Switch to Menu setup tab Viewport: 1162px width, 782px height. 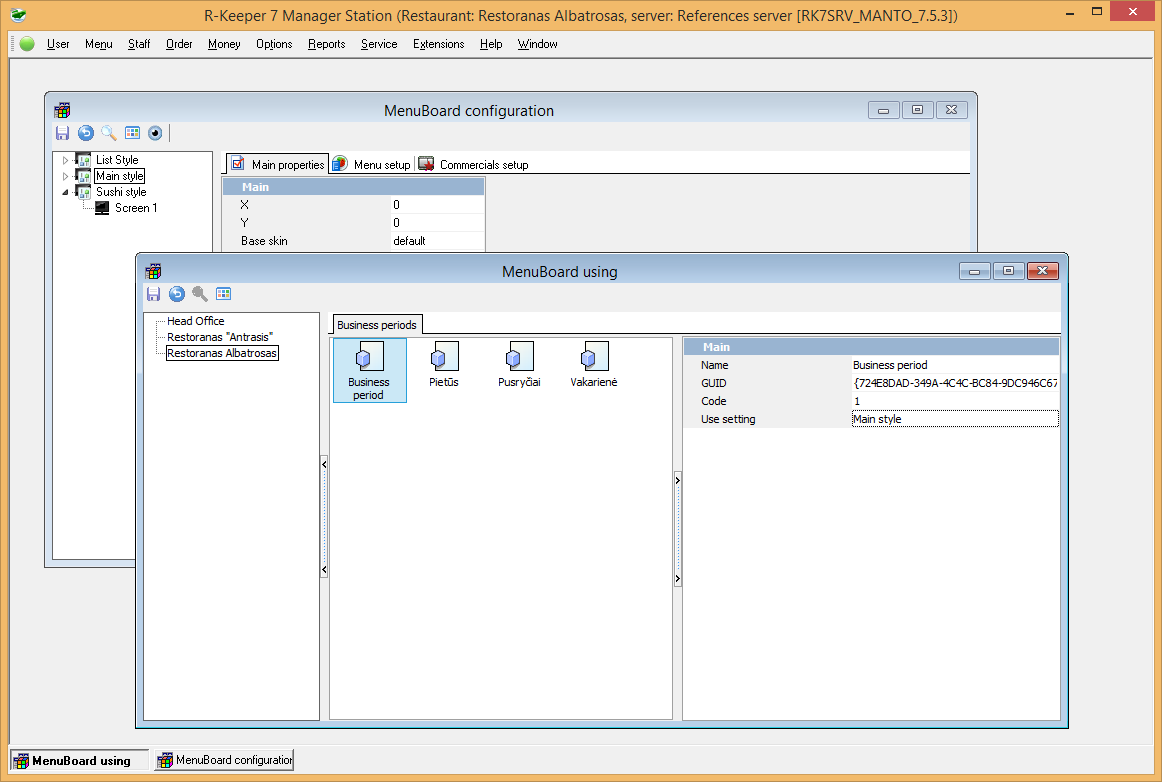point(371,165)
